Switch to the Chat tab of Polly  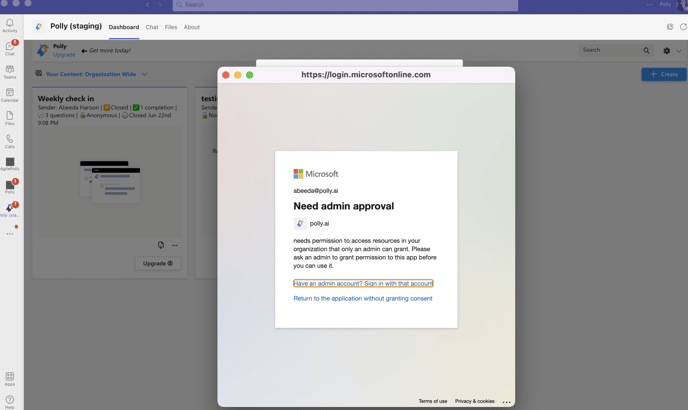(152, 27)
